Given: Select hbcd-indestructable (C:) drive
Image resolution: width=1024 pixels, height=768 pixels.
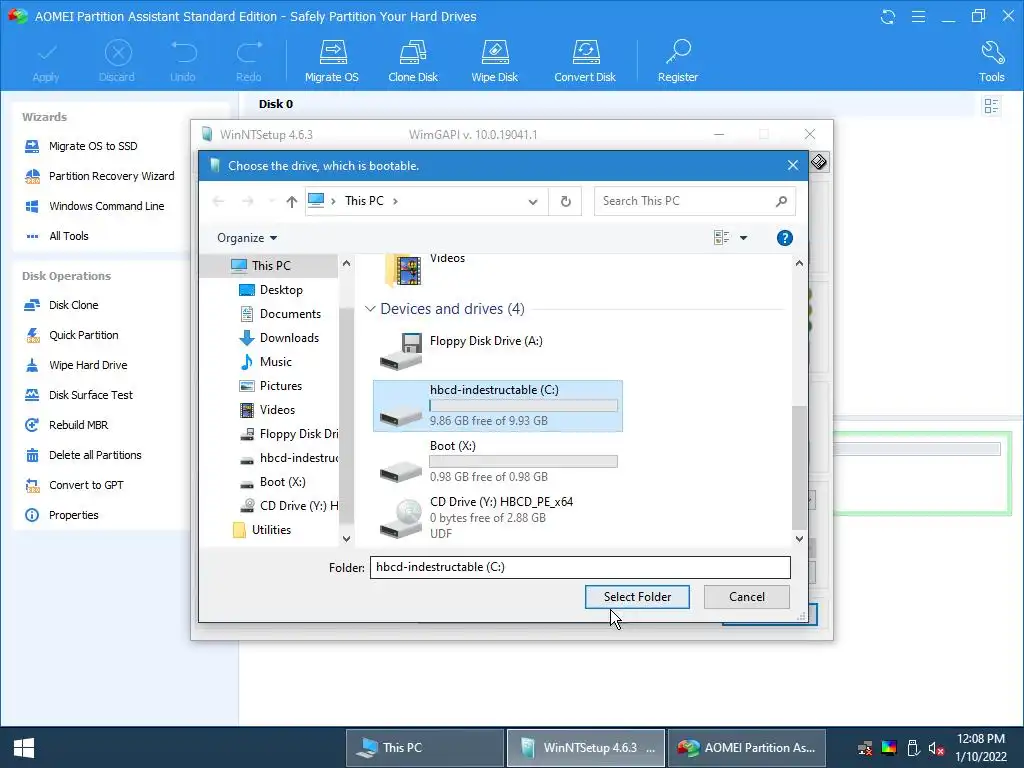Looking at the screenshot, I should pos(498,406).
